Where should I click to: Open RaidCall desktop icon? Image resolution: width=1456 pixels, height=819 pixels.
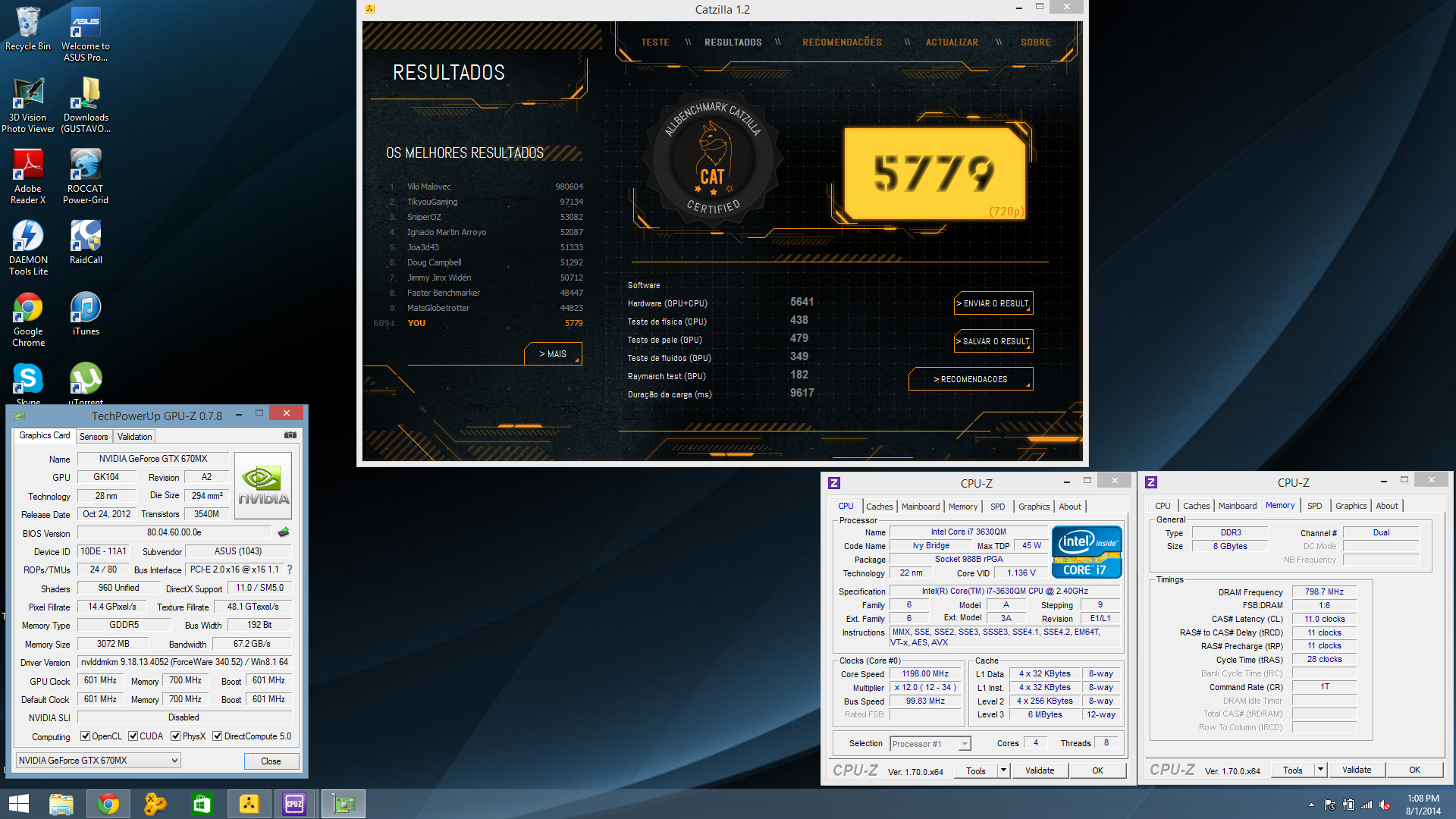(86, 242)
